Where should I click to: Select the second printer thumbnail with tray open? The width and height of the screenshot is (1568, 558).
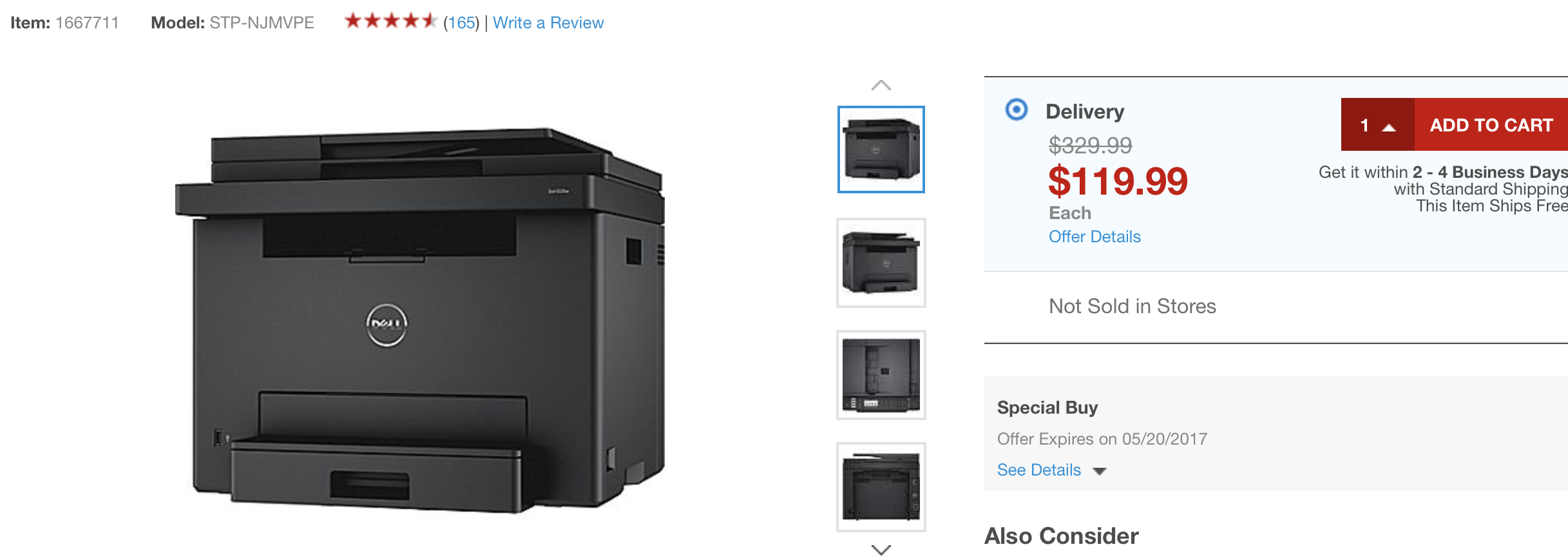point(881,262)
